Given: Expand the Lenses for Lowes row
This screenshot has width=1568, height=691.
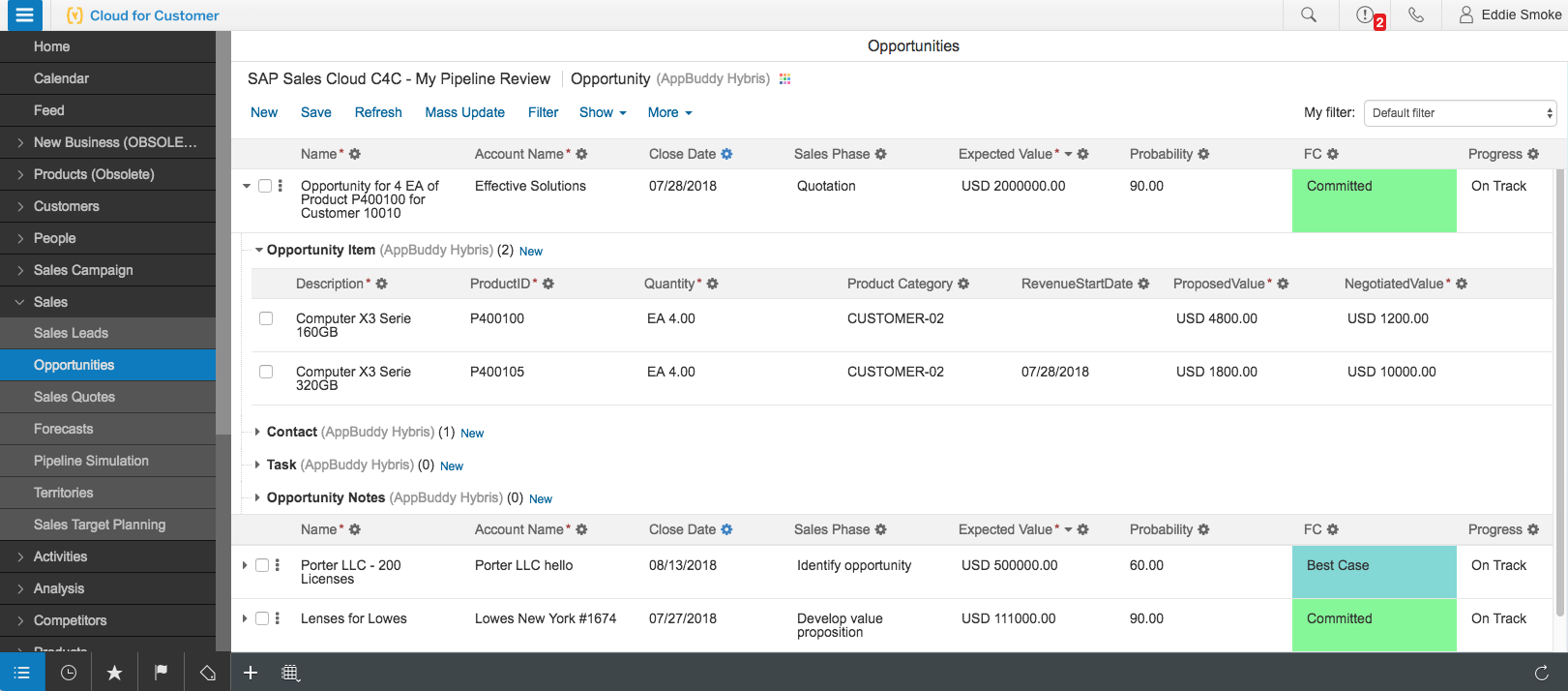Looking at the screenshot, I should pyautogui.click(x=245, y=618).
